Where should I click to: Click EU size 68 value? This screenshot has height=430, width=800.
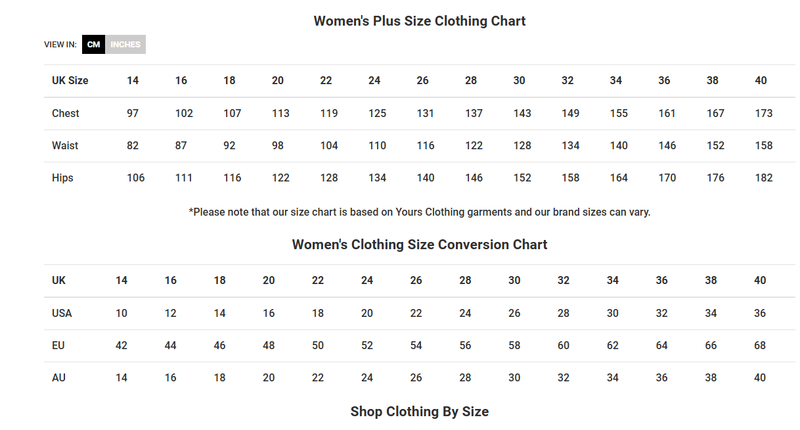click(x=760, y=345)
